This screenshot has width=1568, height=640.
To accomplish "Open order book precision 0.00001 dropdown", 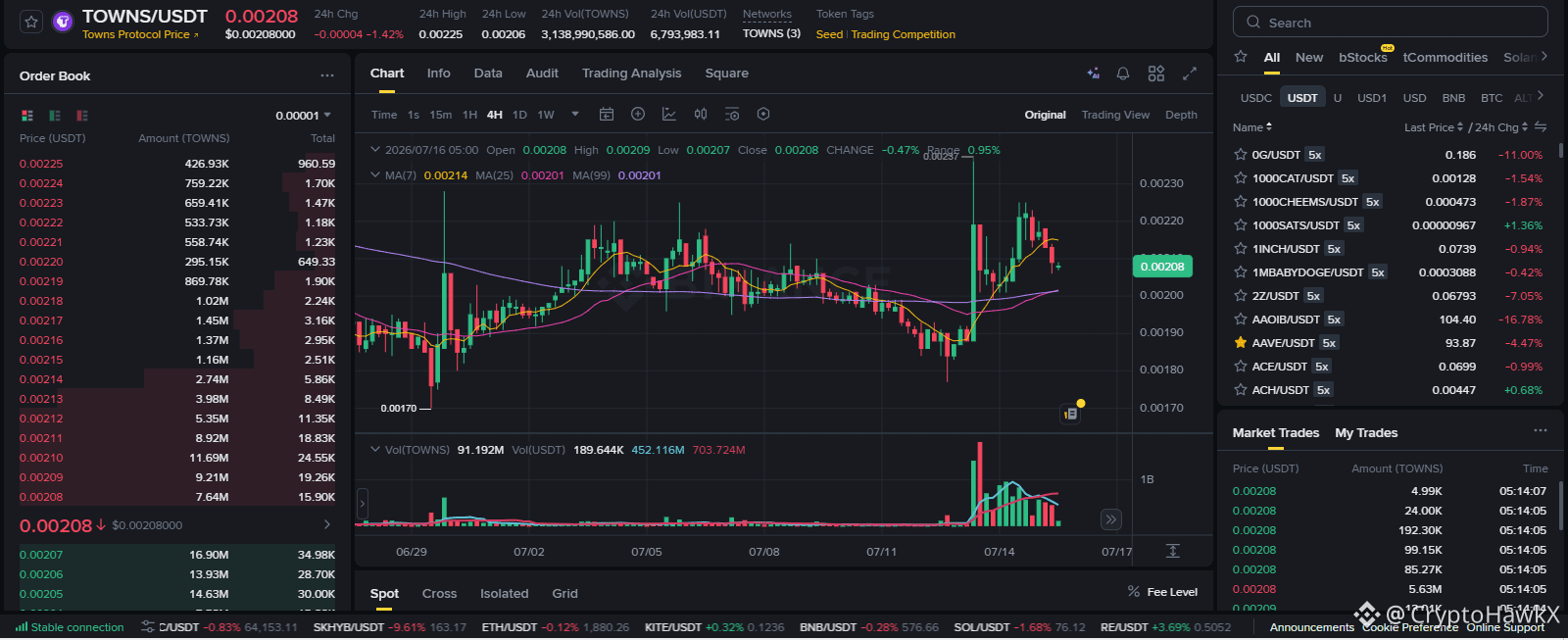I will click(x=304, y=116).
